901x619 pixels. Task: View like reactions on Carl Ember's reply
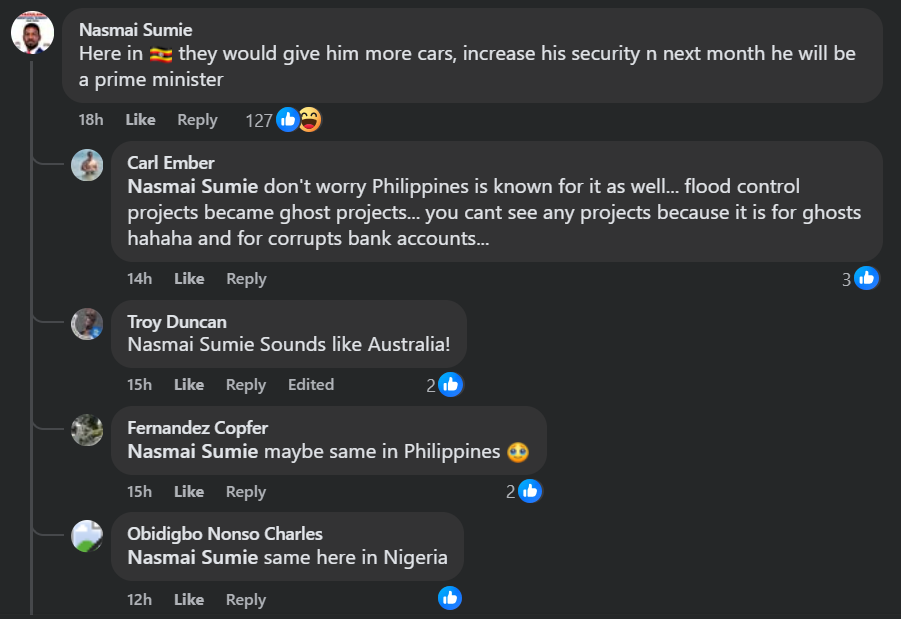pos(866,278)
